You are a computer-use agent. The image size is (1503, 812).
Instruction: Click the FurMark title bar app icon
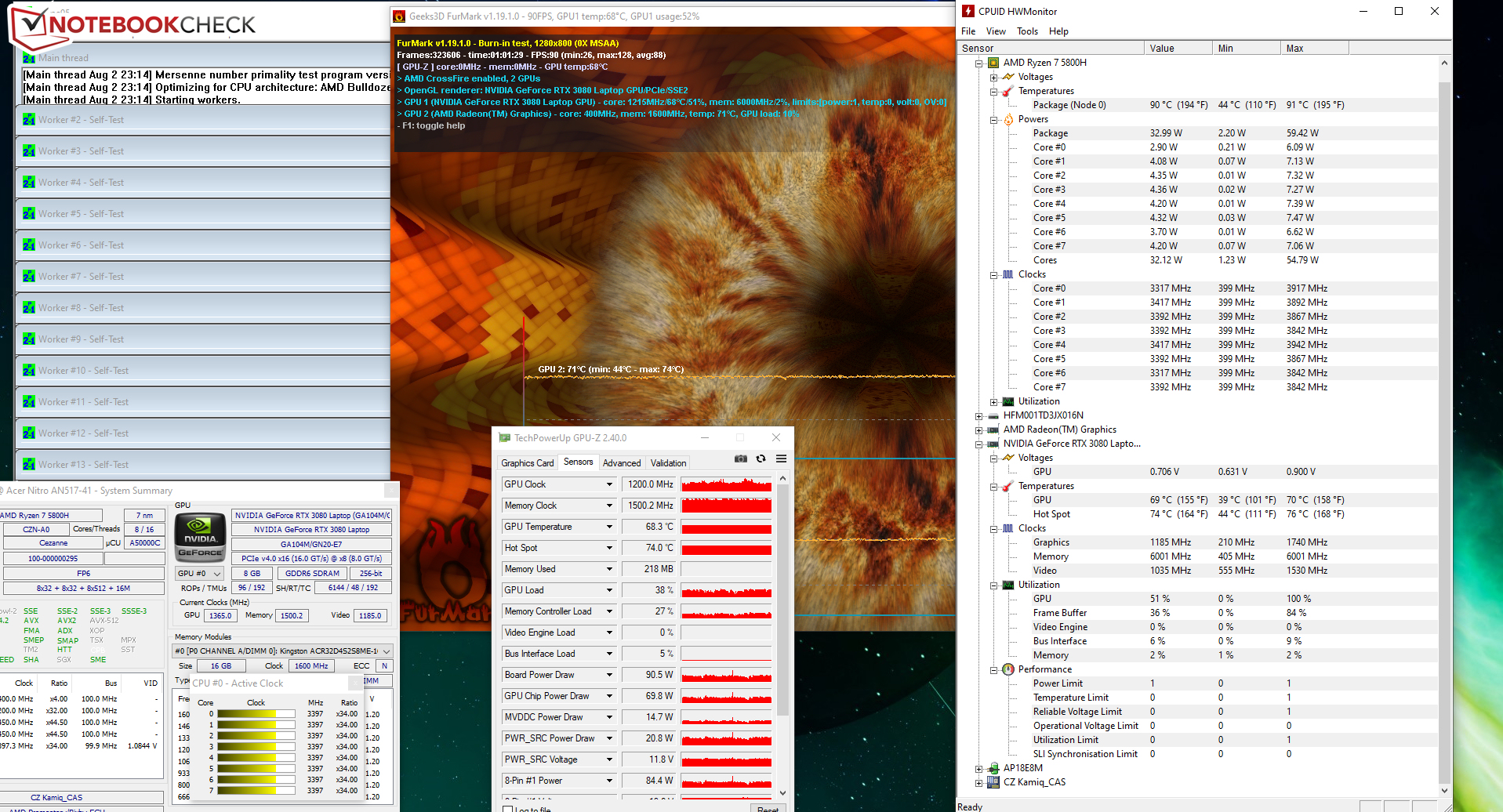coord(399,16)
